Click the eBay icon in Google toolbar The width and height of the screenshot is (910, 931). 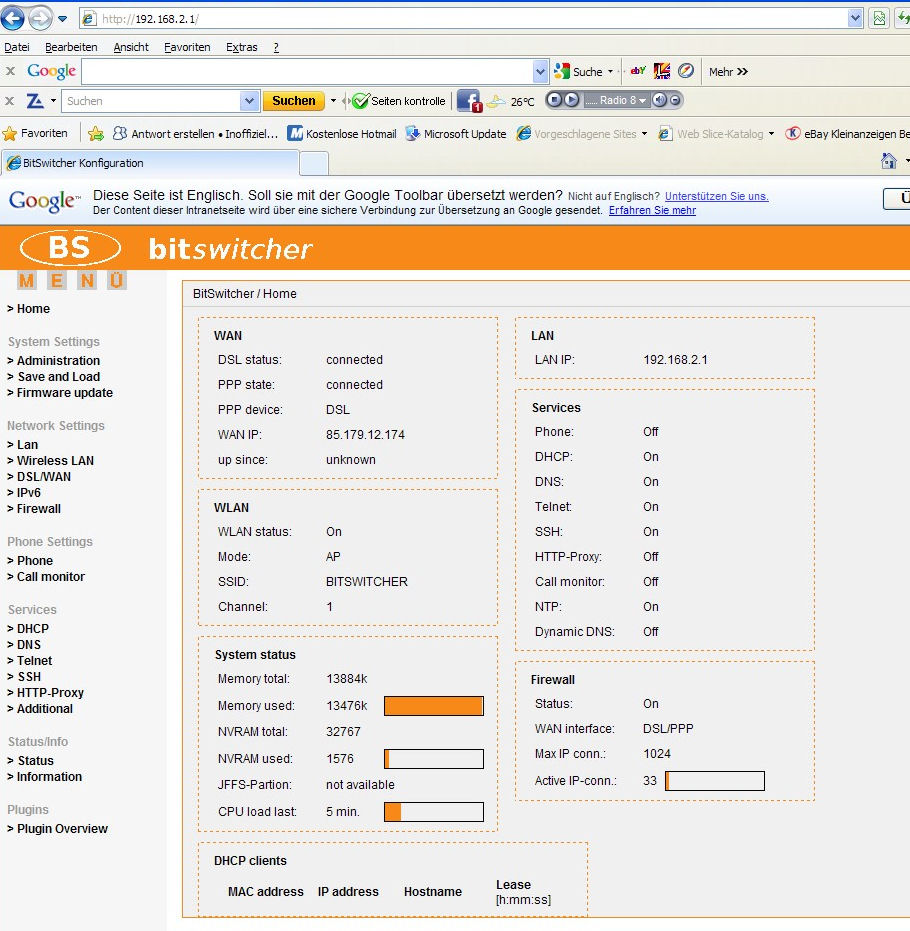(x=638, y=71)
